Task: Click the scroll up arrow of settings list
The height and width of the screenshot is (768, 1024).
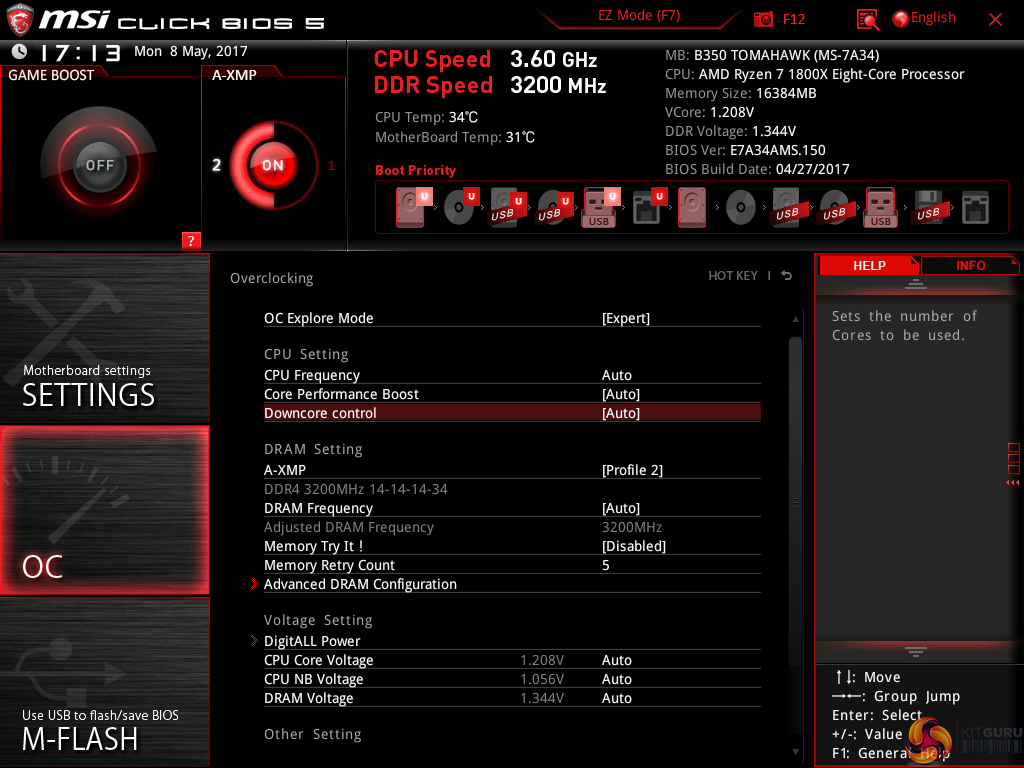Action: (x=795, y=319)
